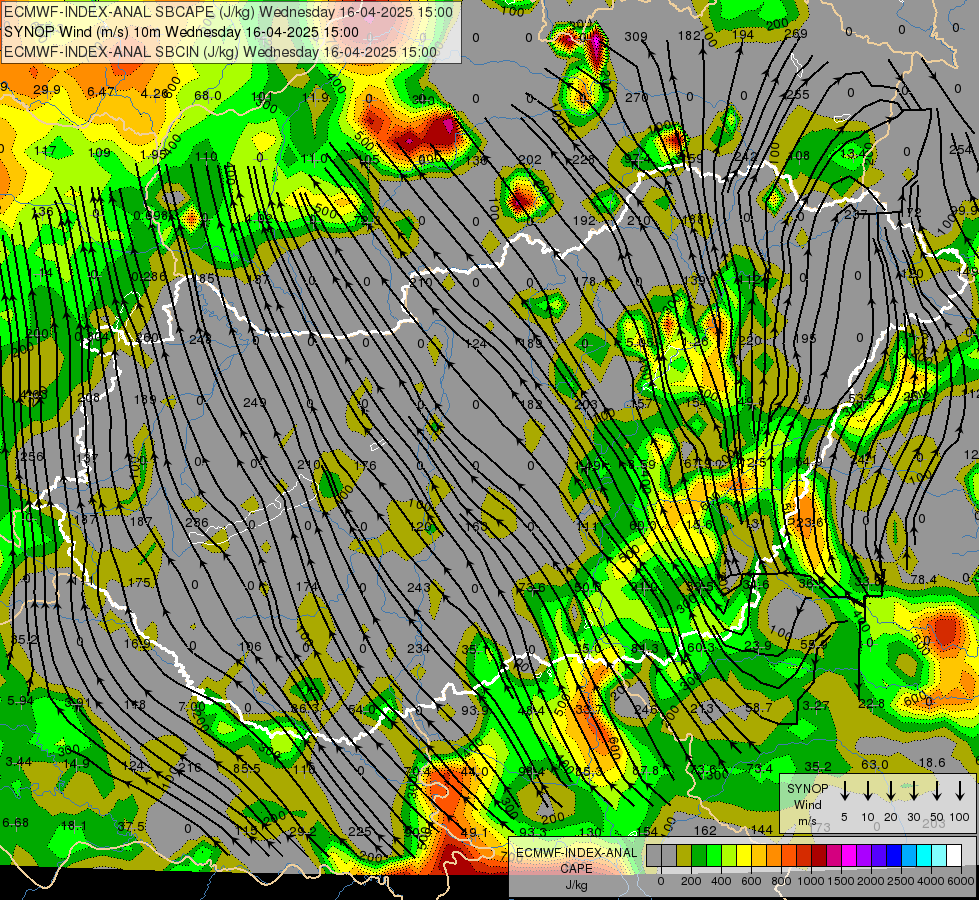979x900 pixels.
Task: Click the map value 178
Action: (584, 281)
